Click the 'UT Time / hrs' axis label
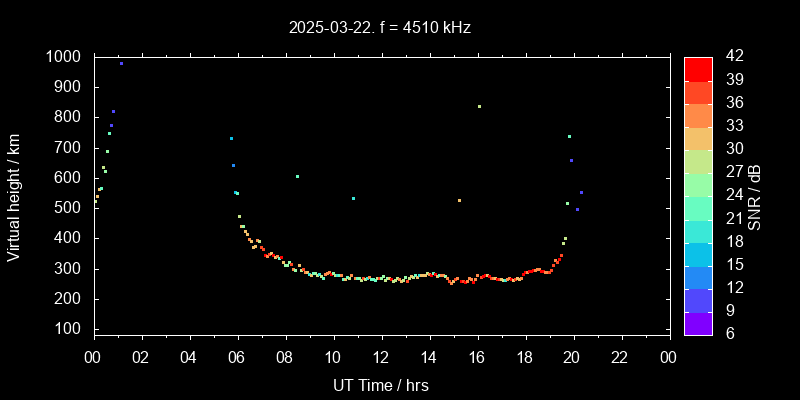This screenshot has height=400, width=800. point(381,384)
